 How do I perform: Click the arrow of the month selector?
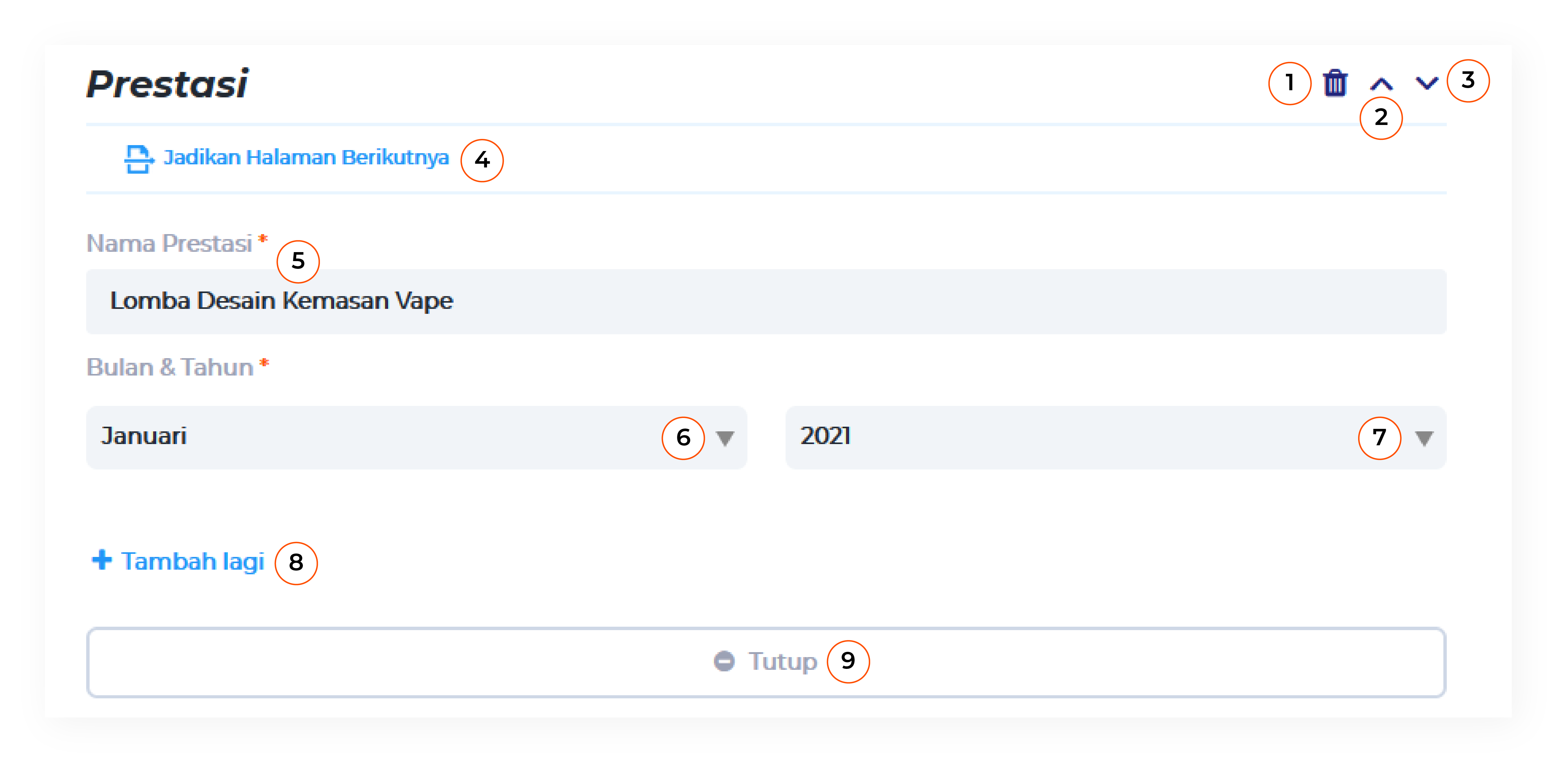point(725,438)
